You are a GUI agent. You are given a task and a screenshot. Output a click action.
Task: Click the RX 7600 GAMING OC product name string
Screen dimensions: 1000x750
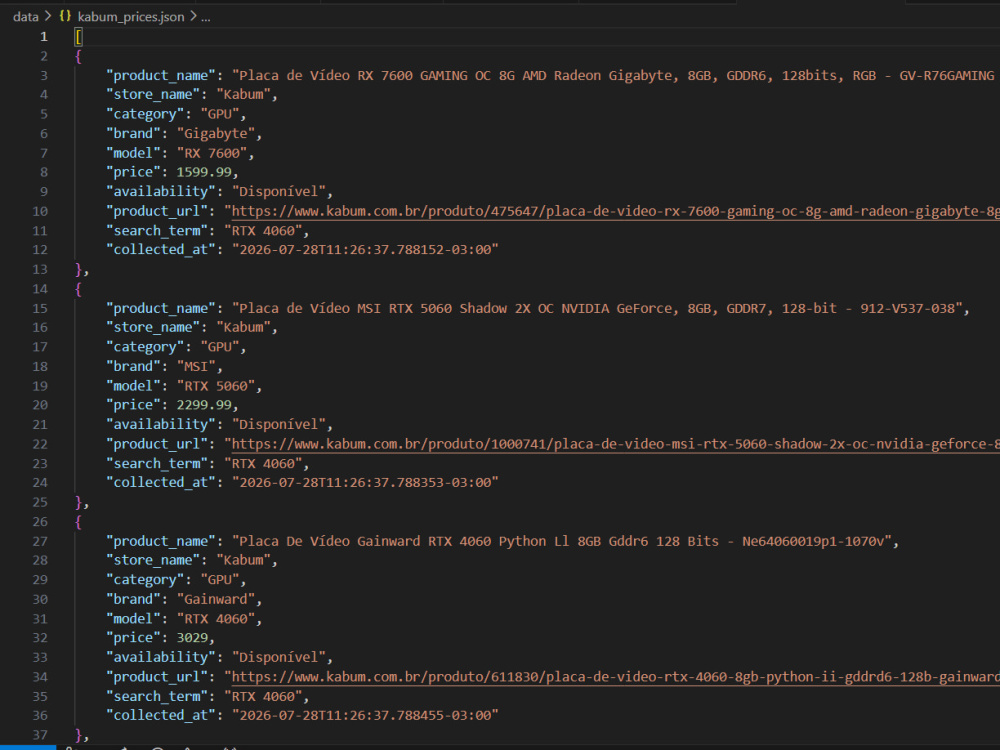(x=615, y=75)
